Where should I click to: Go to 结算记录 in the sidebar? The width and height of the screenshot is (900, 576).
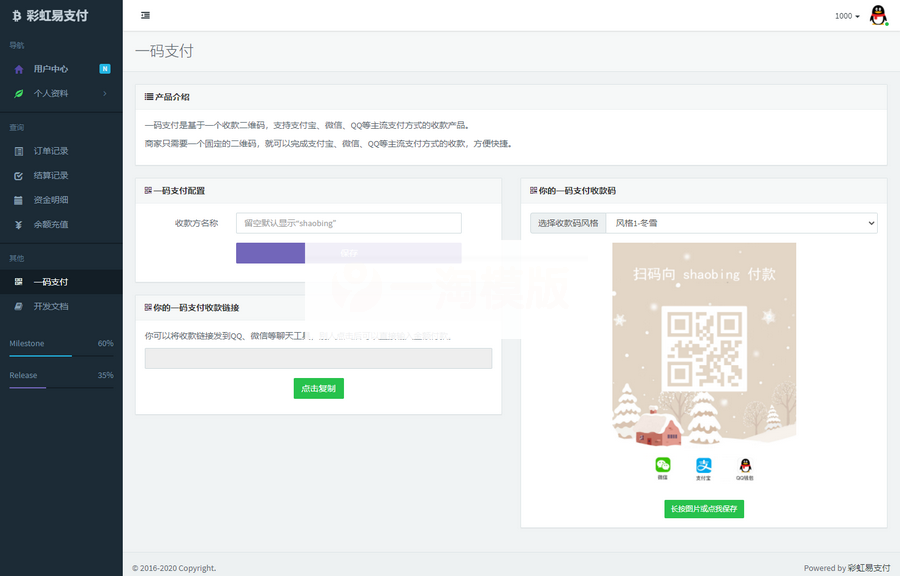(x=51, y=175)
